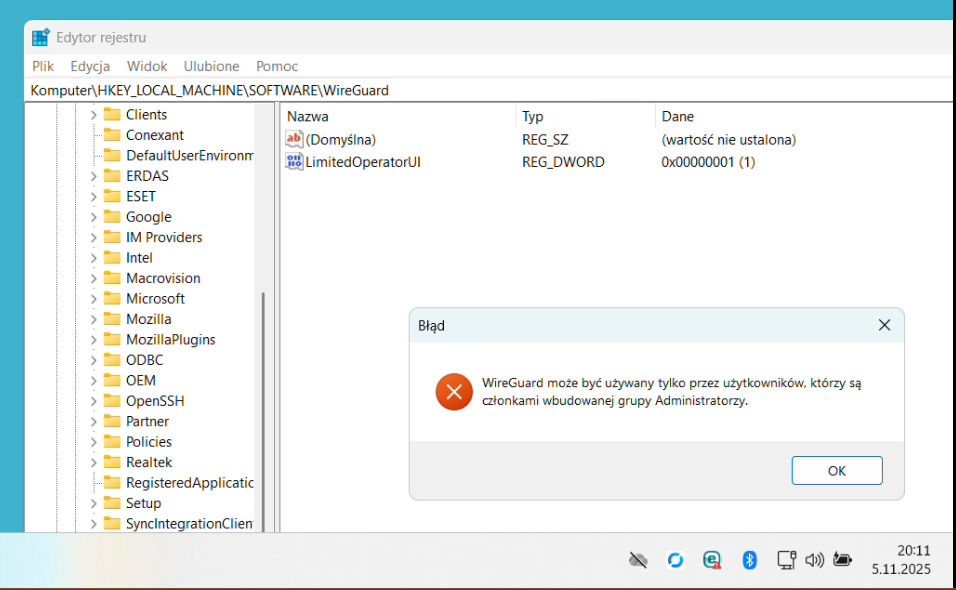This screenshot has width=956, height=590.
Task: Click the (Domyślna) string value icon
Action: point(294,139)
